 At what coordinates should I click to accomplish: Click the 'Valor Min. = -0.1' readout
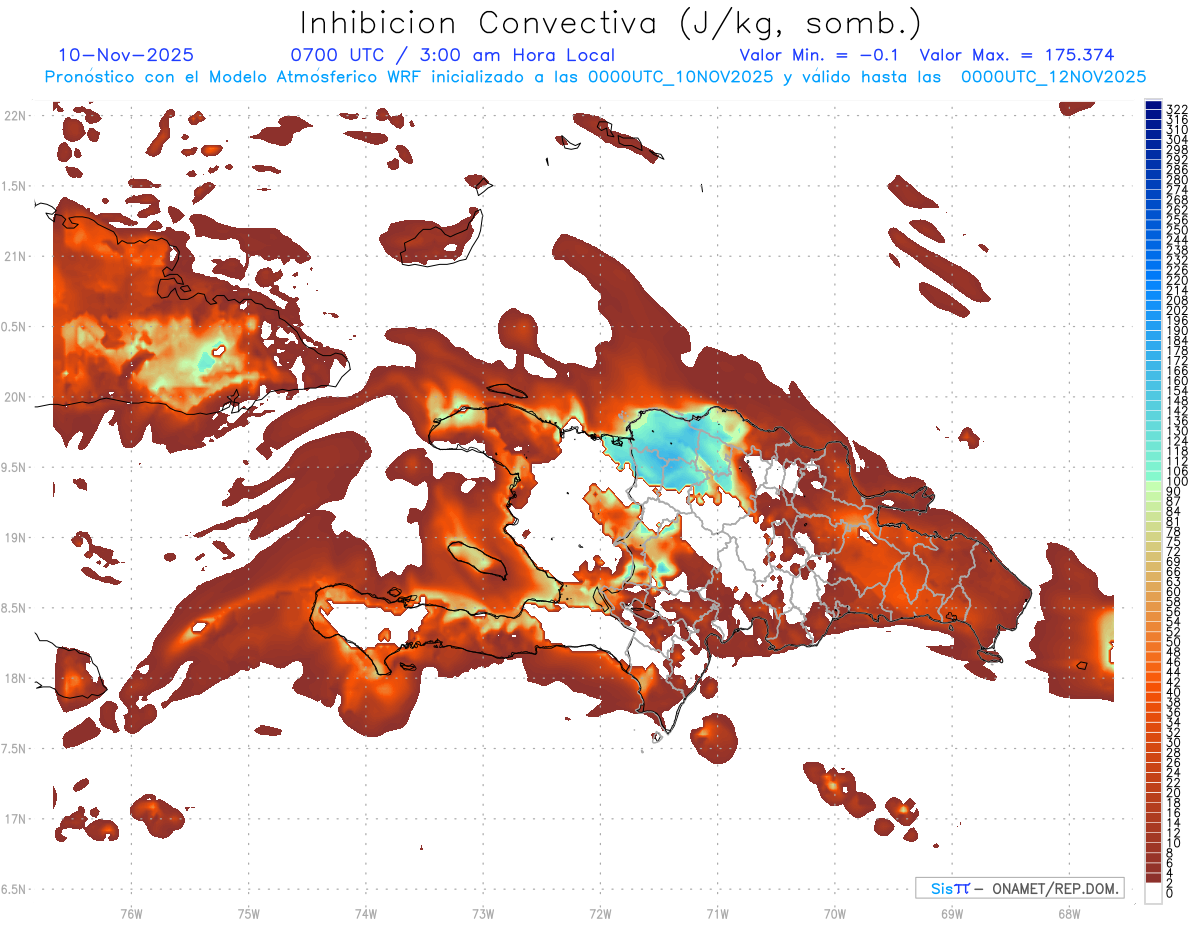821,55
